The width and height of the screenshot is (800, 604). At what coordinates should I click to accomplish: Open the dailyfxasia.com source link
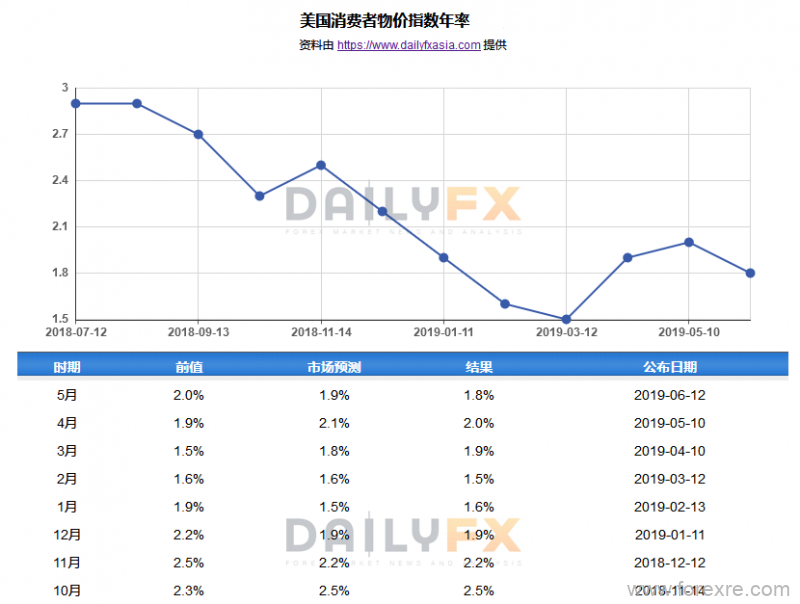[409, 45]
